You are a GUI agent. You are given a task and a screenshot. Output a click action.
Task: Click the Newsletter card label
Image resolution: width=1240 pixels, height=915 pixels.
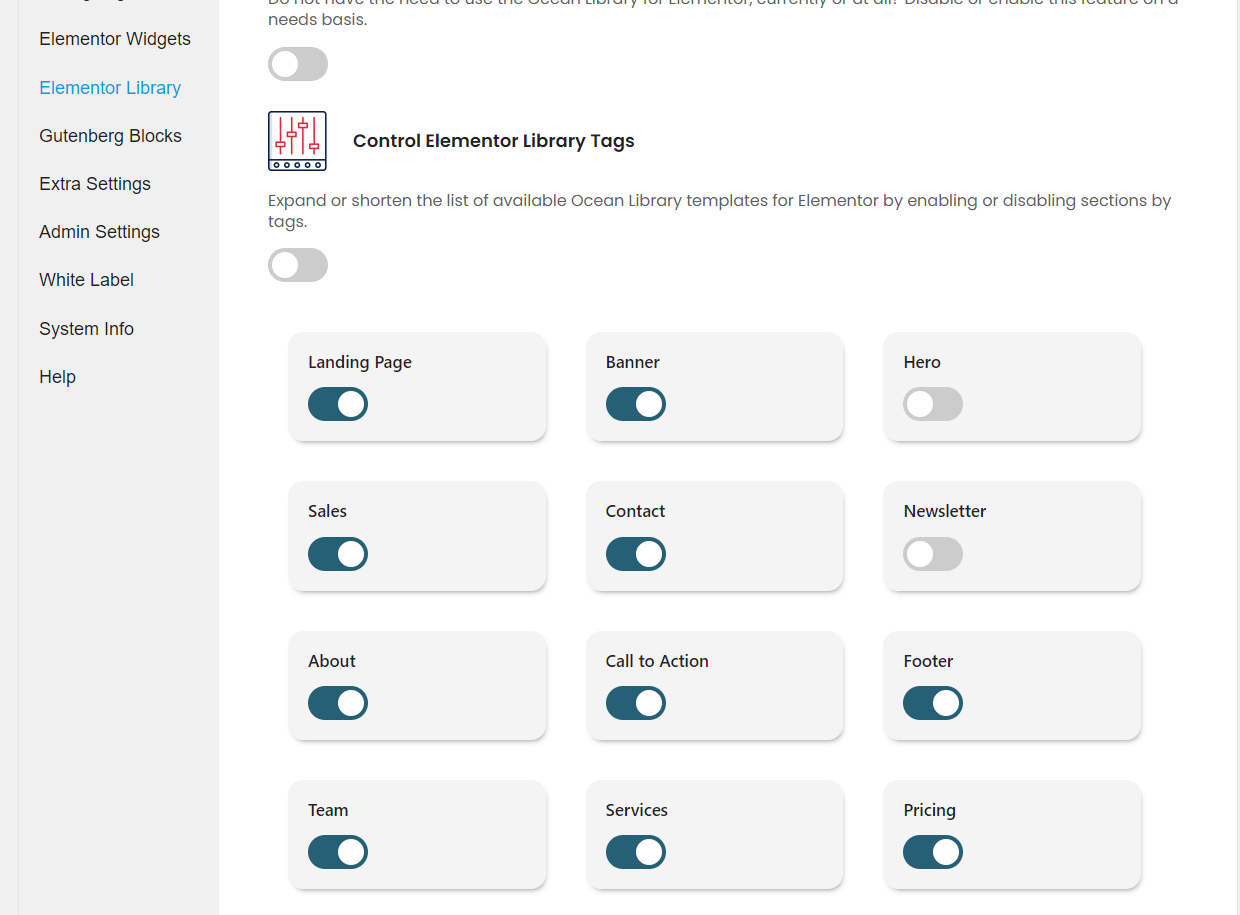[x=945, y=511]
